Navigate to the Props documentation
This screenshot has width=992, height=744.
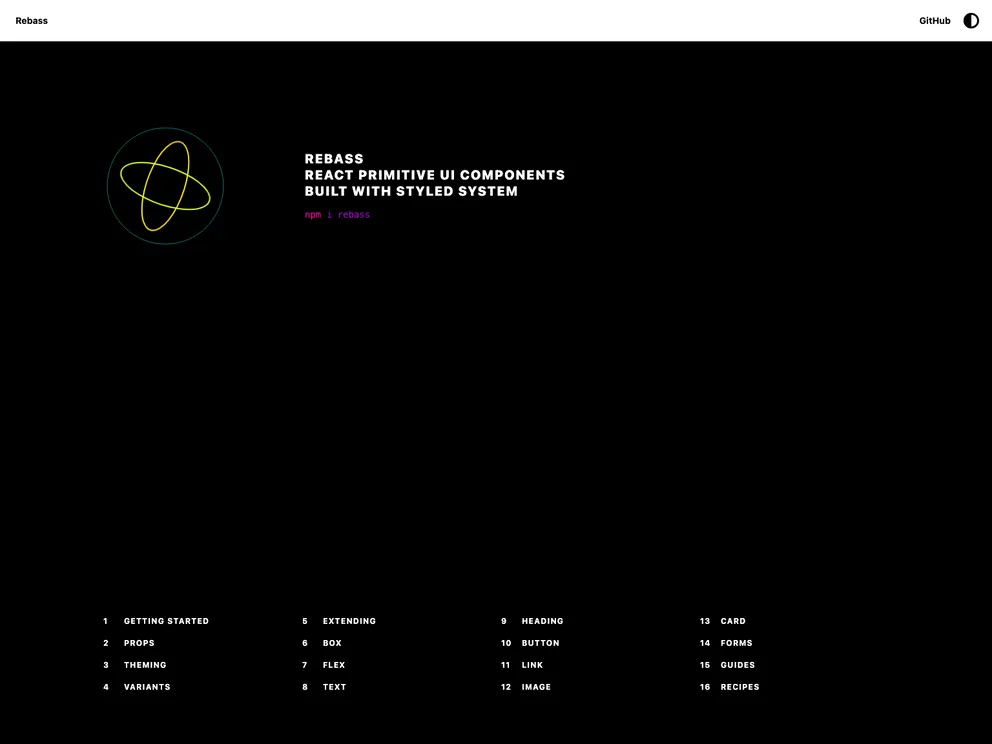tap(139, 643)
